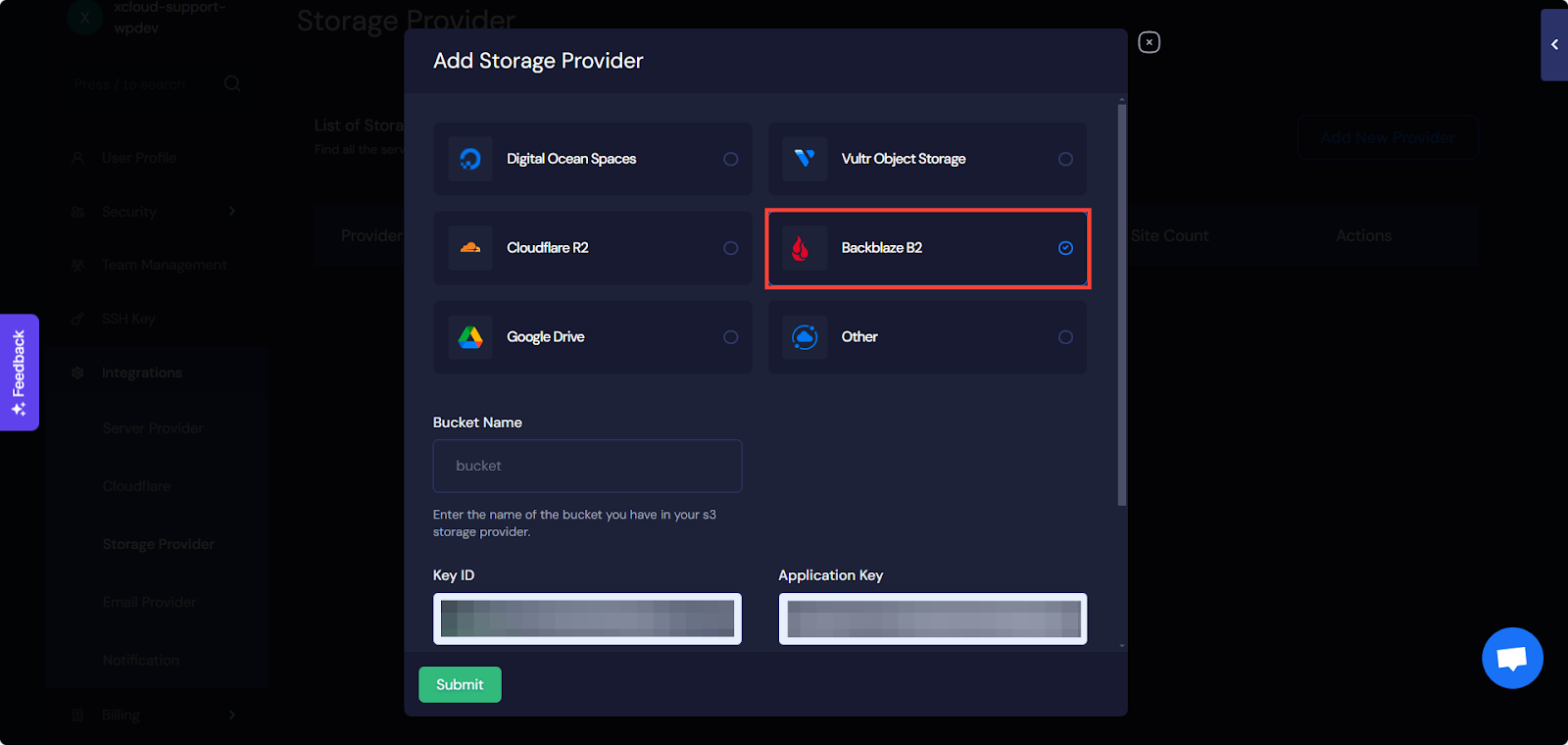The height and width of the screenshot is (745, 1568).
Task: Click the Actions column header
Action: (x=1364, y=236)
